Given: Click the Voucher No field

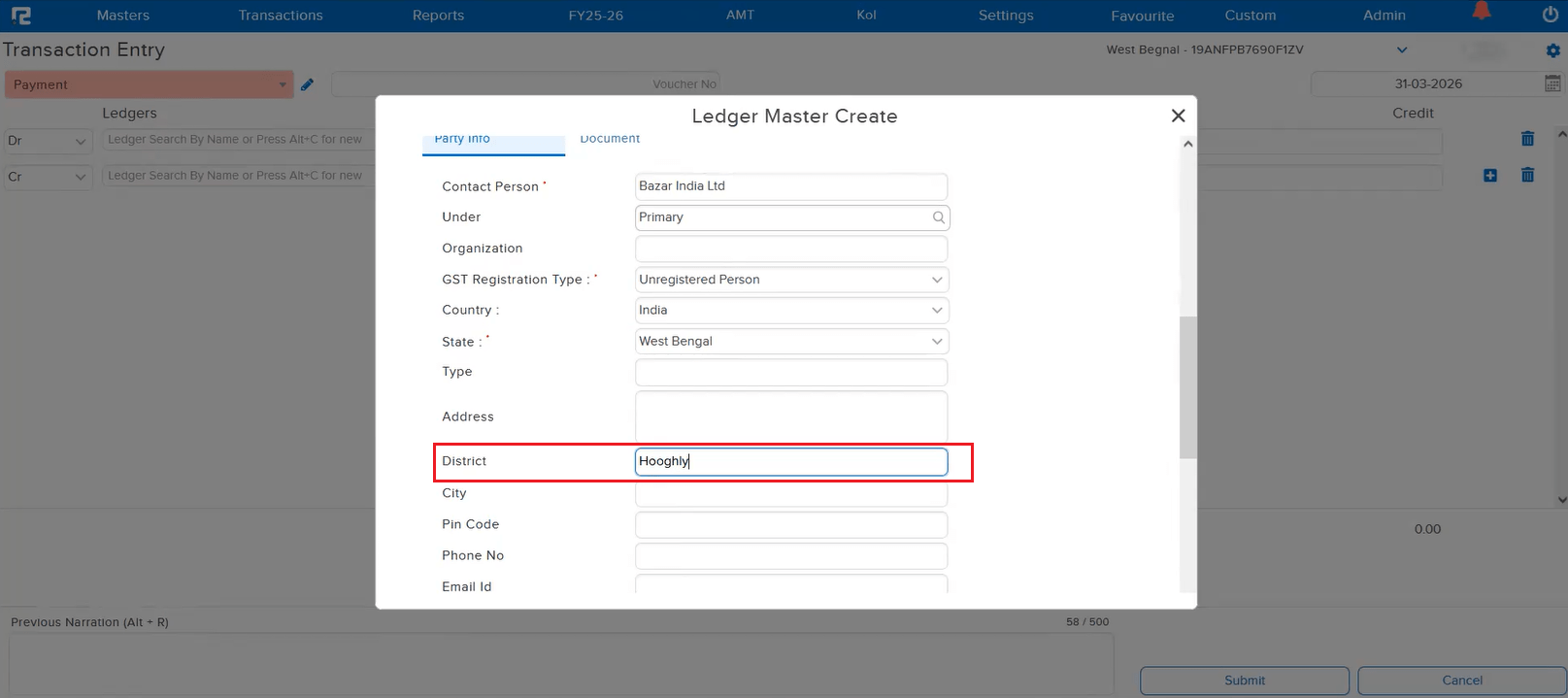Looking at the screenshot, I should (524, 84).
